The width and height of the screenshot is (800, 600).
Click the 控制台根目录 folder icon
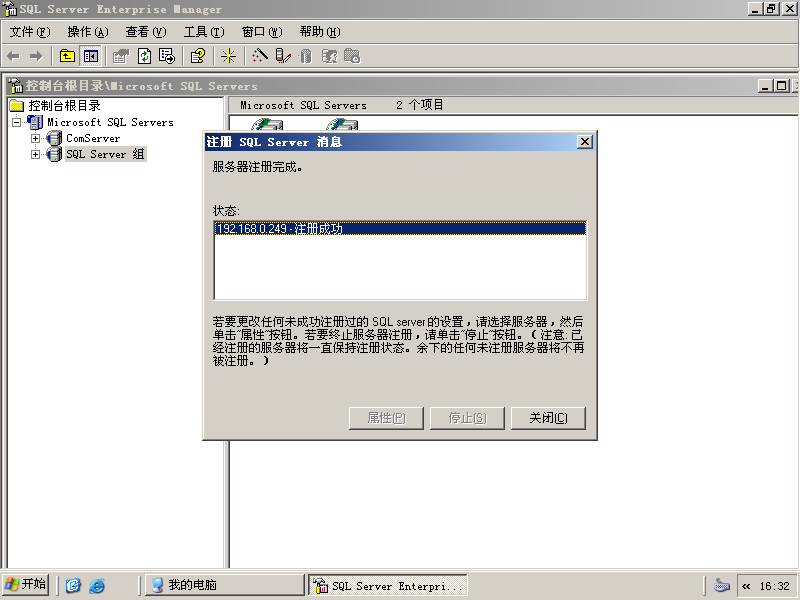17,106
